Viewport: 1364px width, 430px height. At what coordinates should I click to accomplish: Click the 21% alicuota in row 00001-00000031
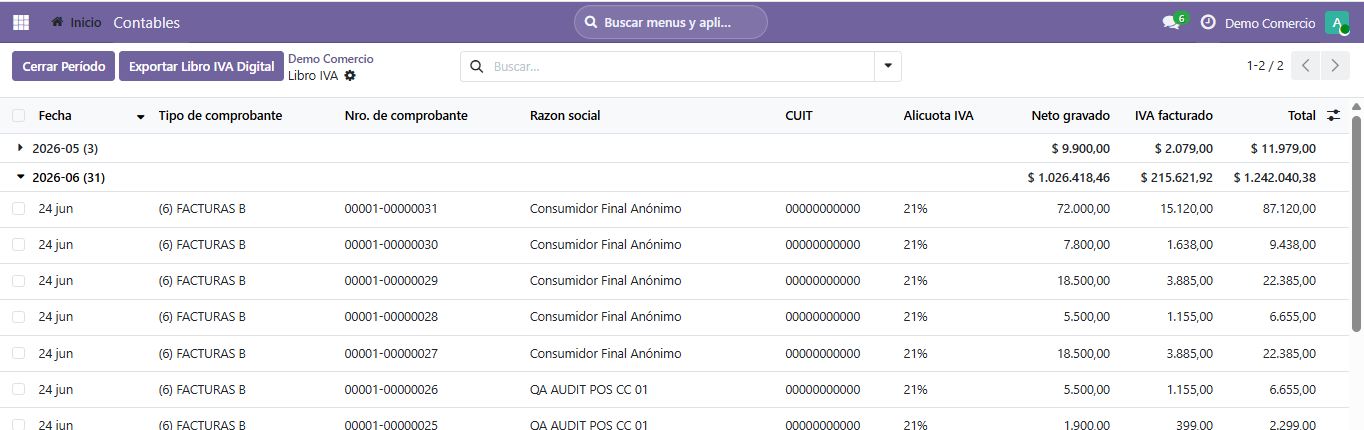coord(915,209)
